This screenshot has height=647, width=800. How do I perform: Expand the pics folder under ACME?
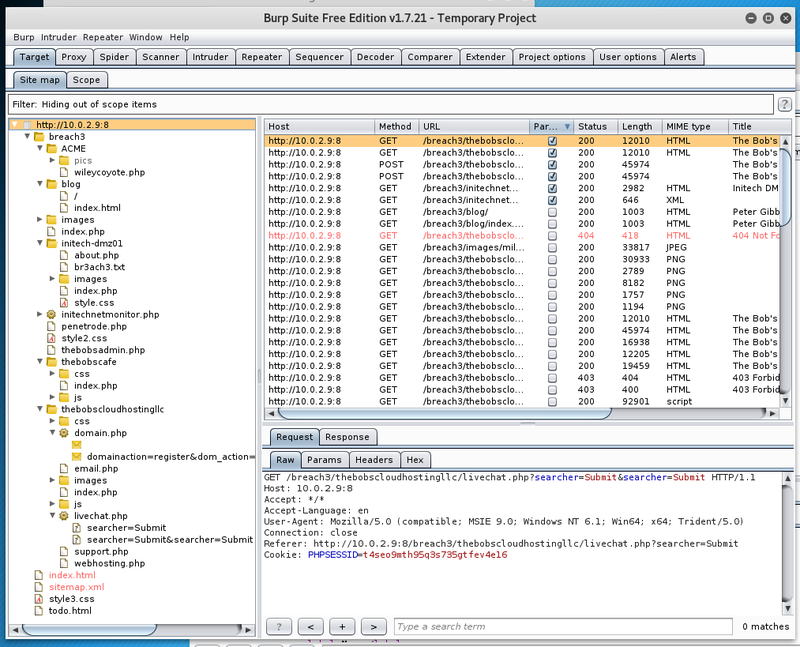[x=51, y=160]
